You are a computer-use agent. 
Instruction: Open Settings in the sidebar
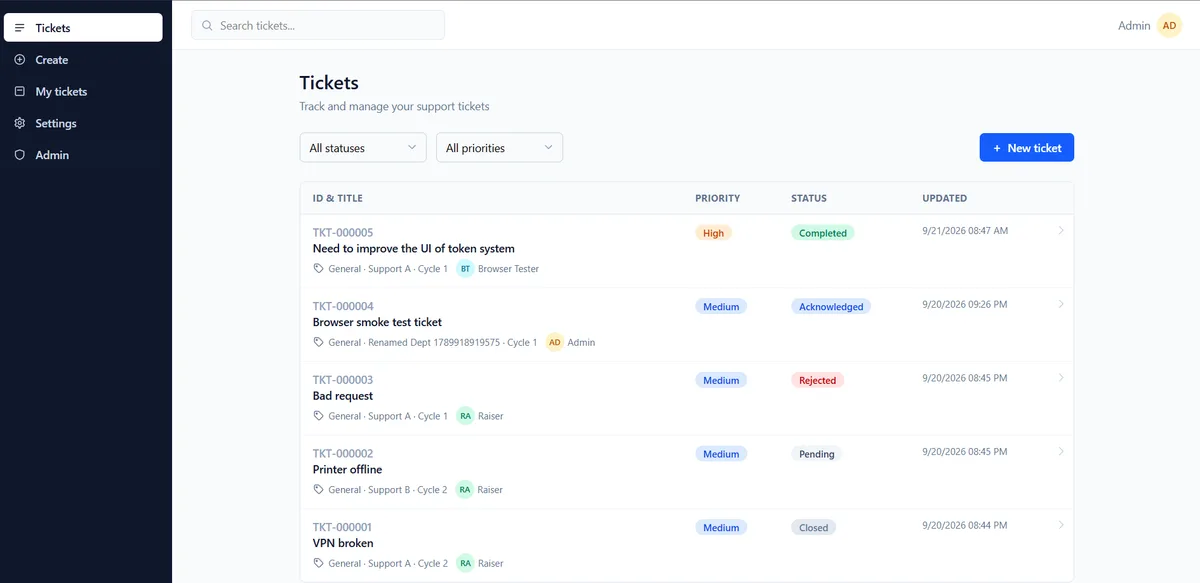tap(83, 123)
